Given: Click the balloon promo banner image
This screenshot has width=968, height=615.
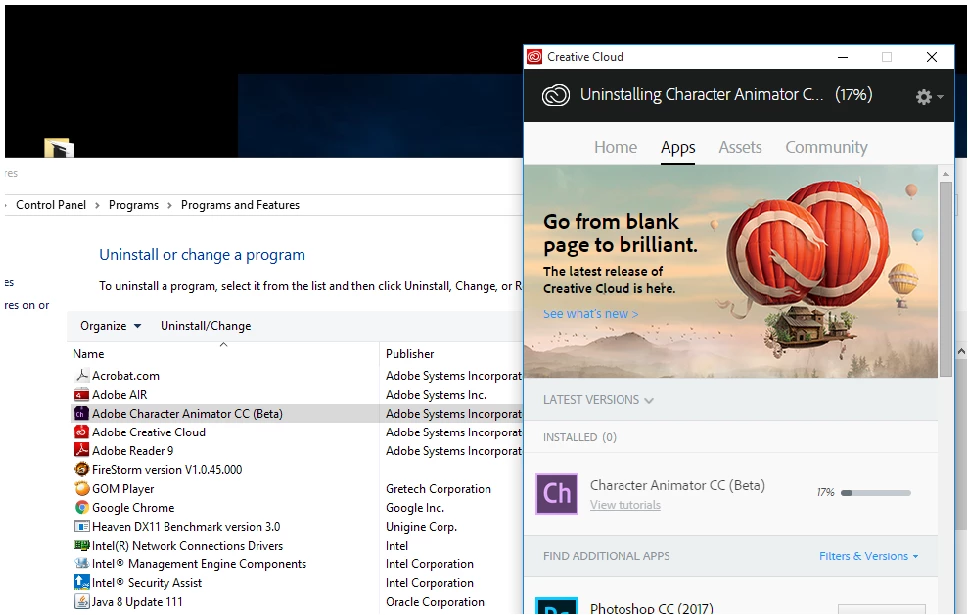Looking at the screenshot, I should [731, 271].
